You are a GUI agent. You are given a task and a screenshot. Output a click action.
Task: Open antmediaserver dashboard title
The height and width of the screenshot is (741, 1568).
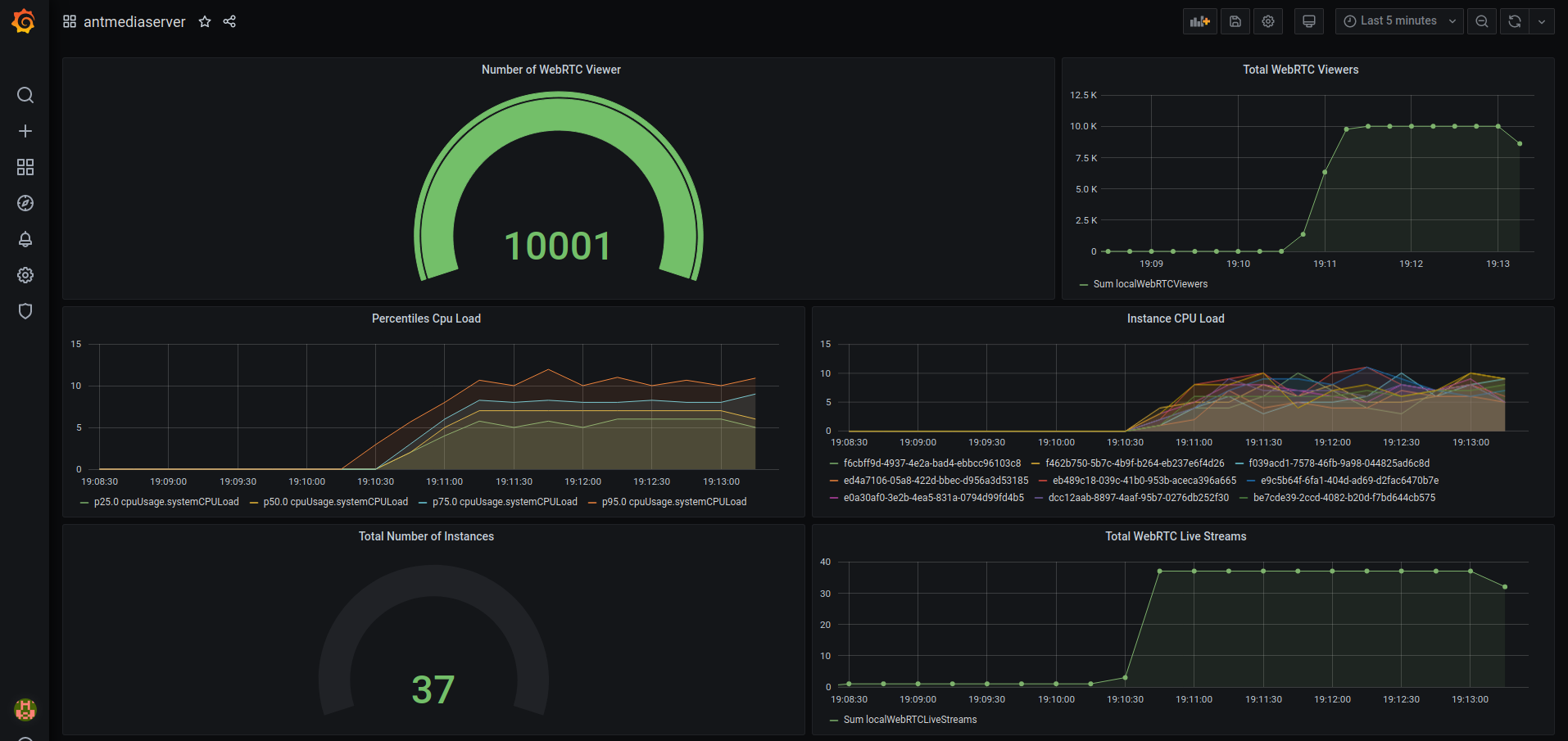134,22
